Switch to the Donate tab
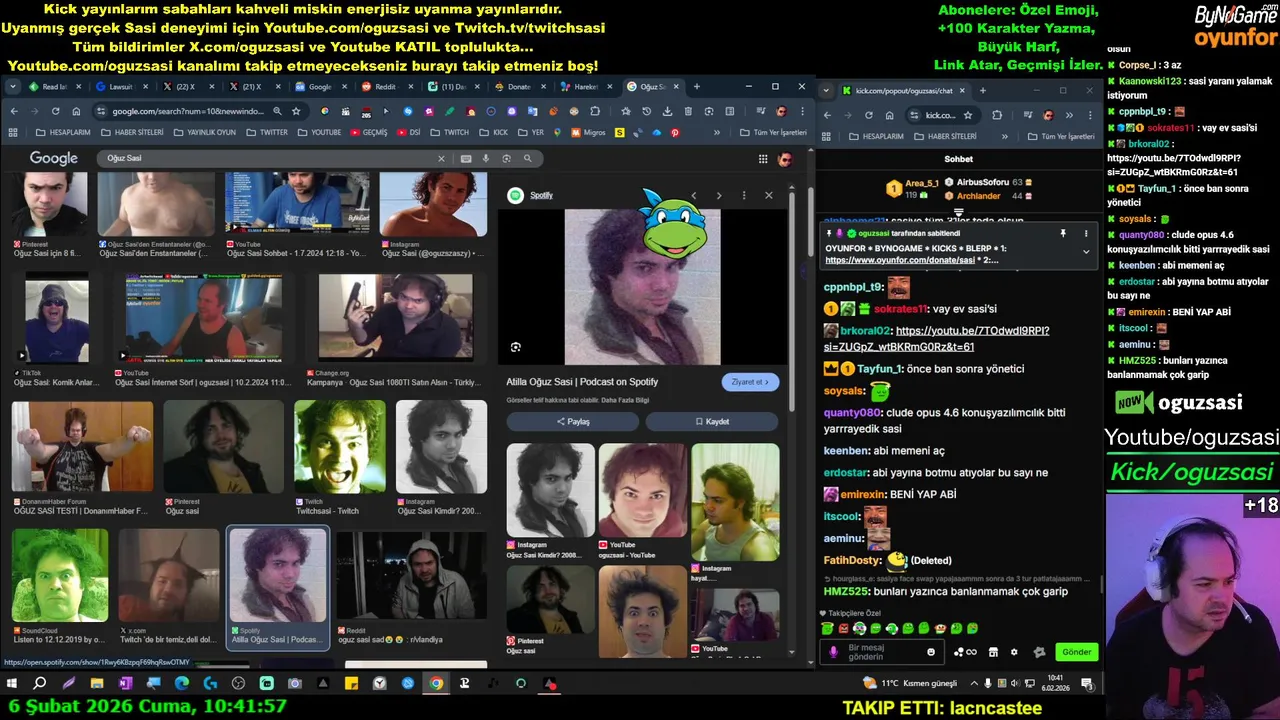The image size is (1280, 720). [x=518, y=87]
